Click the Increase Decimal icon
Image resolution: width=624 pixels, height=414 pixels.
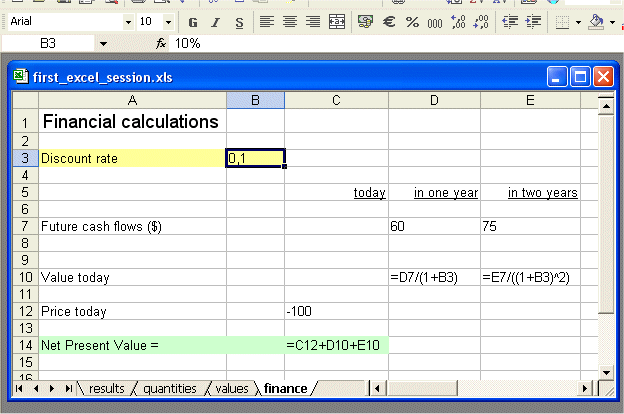click(459, 22)
